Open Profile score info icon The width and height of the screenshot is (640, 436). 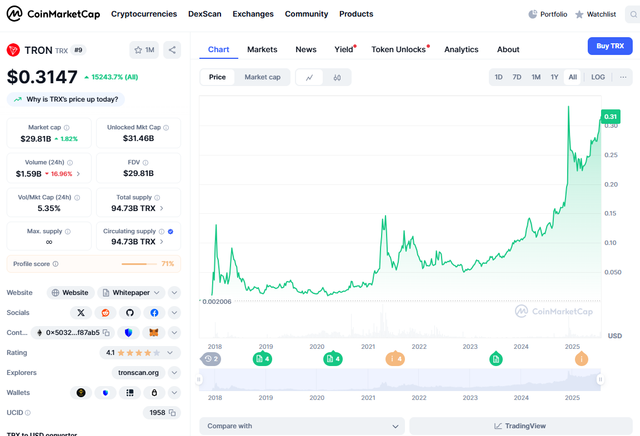tap(56, 264)
